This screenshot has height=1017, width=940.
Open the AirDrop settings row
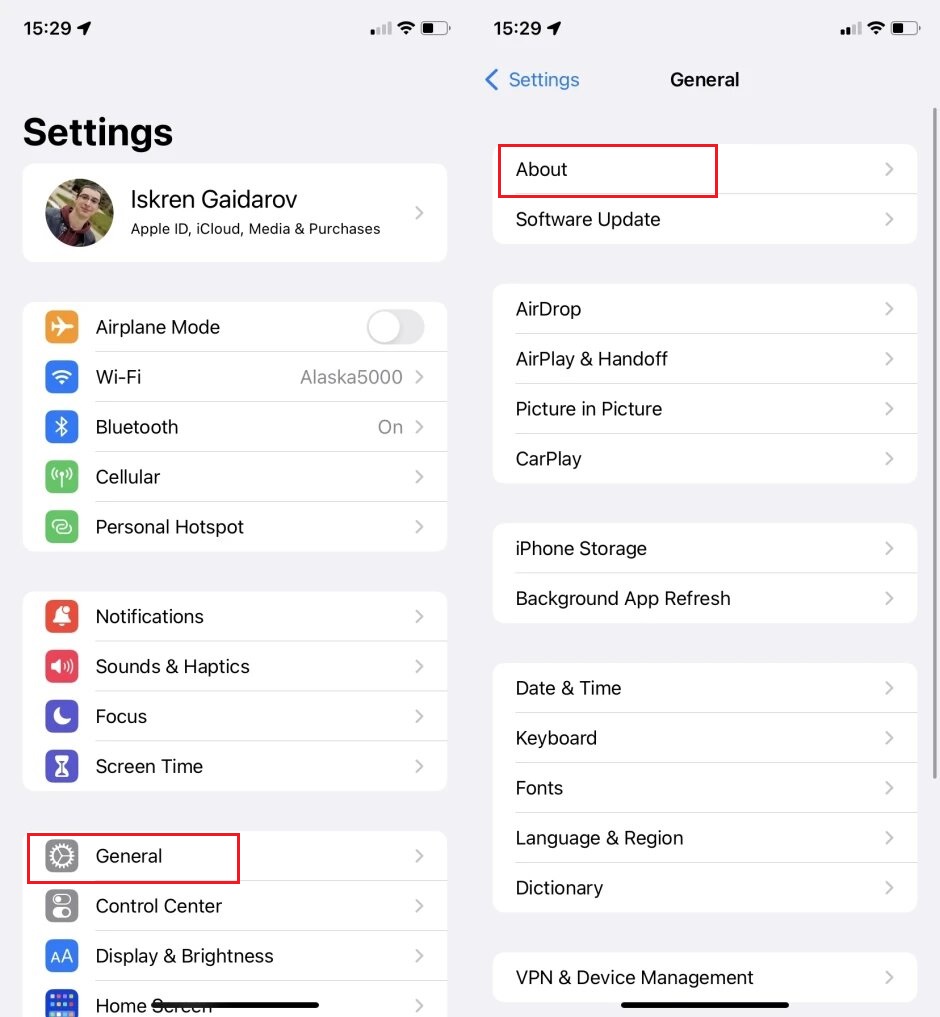[x=705, y=309]
